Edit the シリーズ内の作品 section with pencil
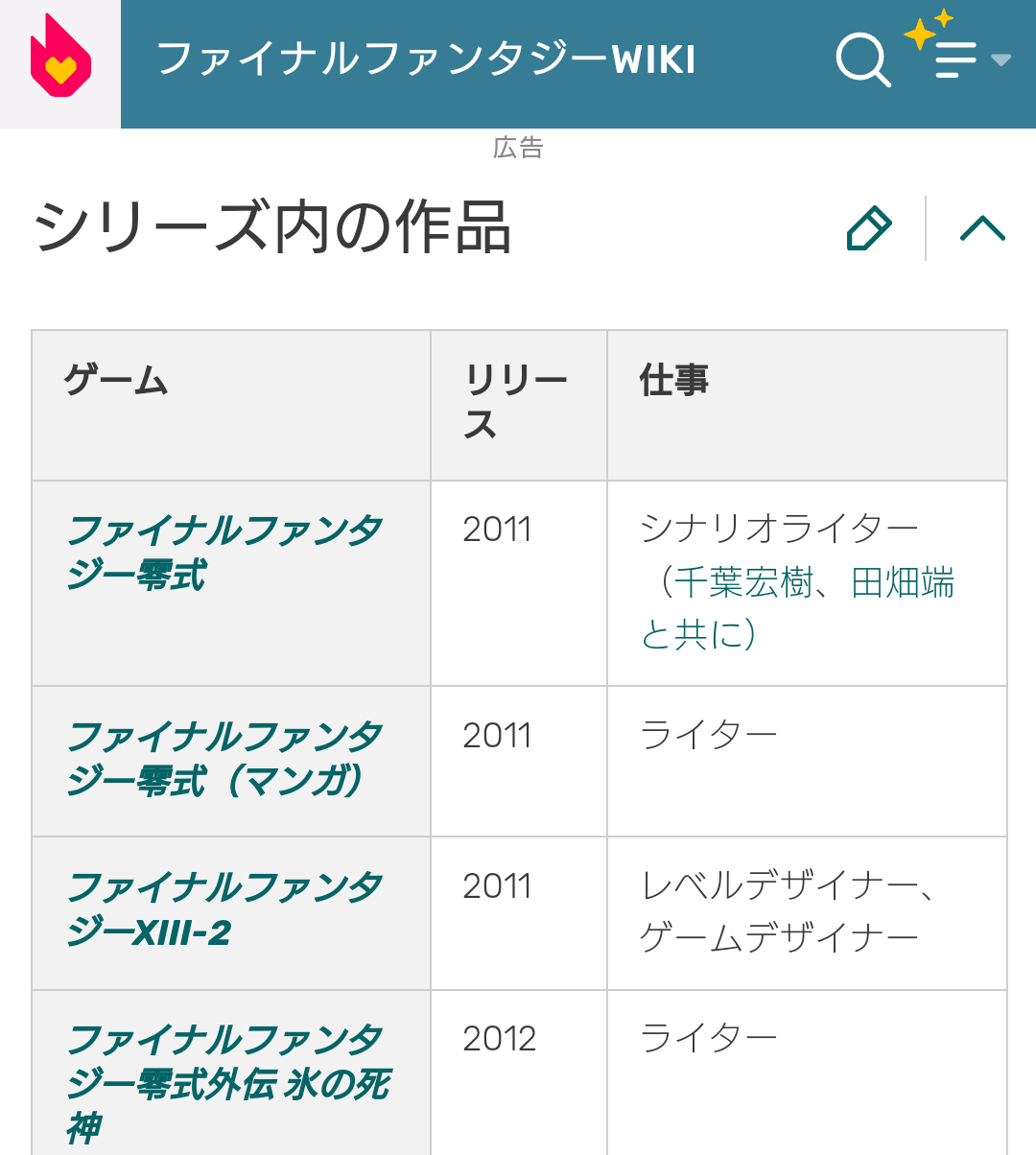 click(x=869, y=228)
